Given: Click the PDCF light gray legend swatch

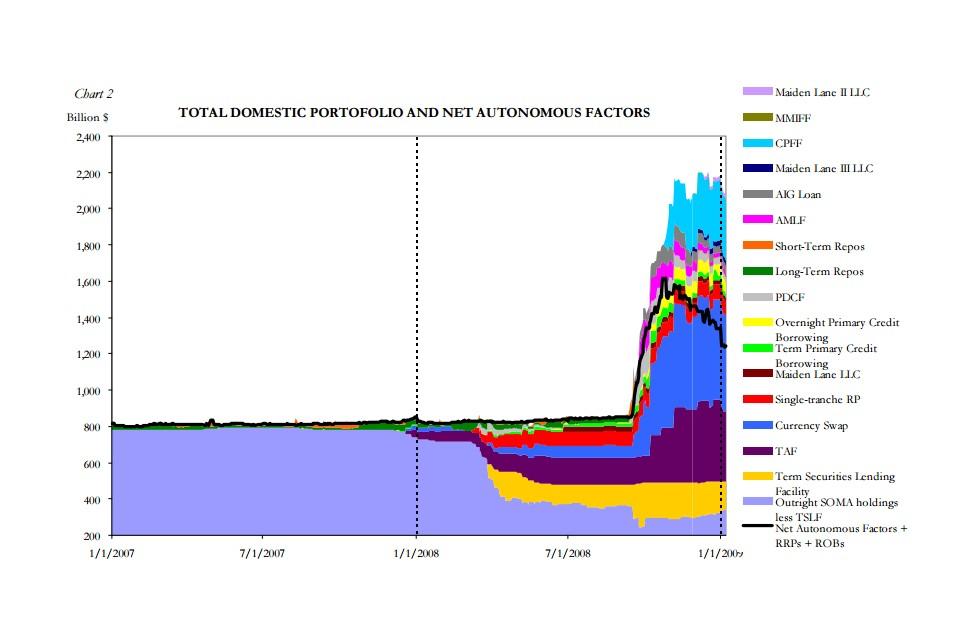Looking at the screenshot, I should click(757, 297).
